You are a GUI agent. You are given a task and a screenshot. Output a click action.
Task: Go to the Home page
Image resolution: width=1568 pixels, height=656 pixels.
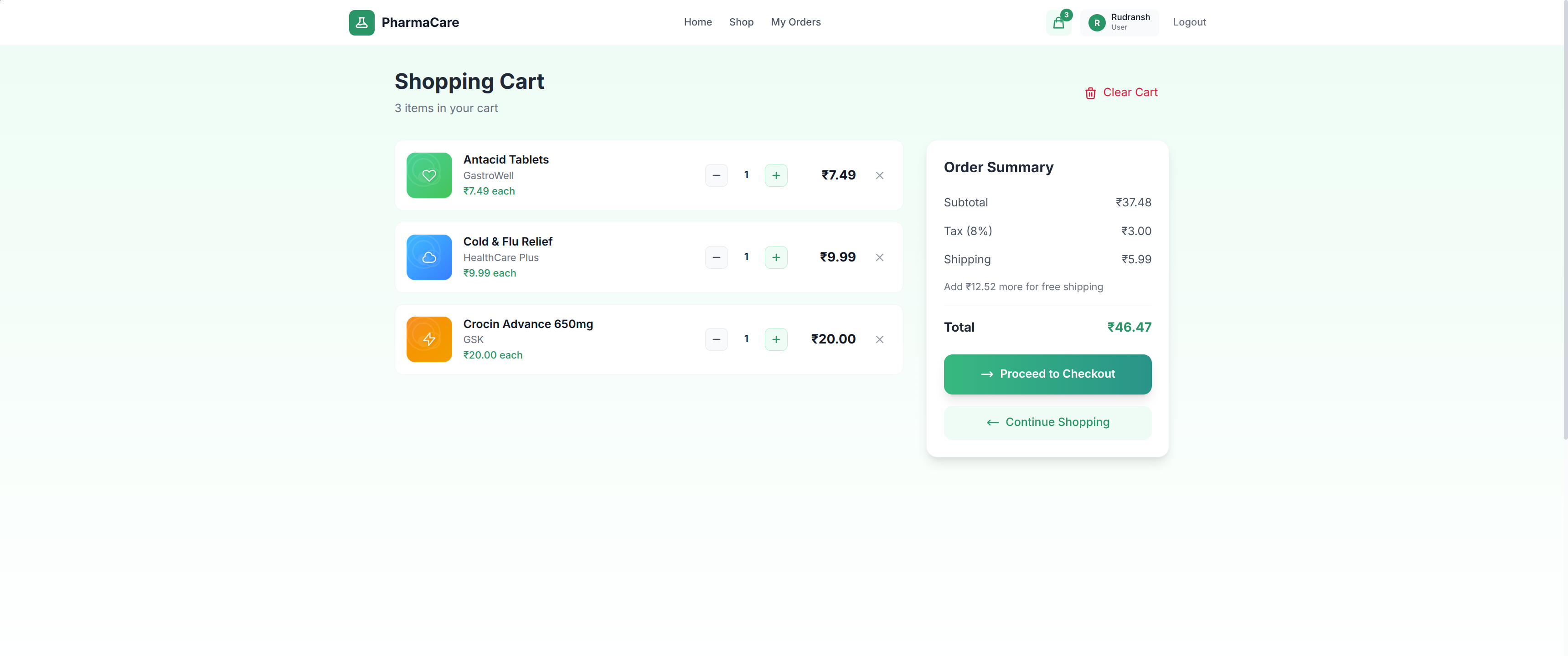(697, 22)
